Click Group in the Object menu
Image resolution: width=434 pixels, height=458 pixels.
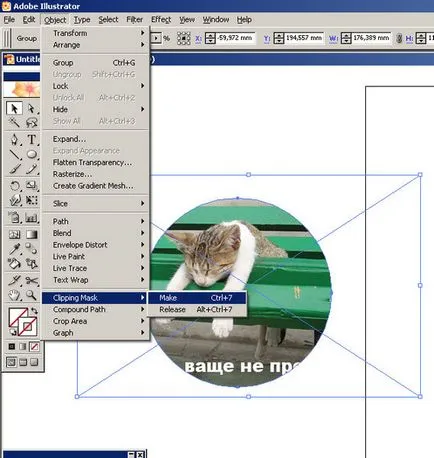[96, 63]
